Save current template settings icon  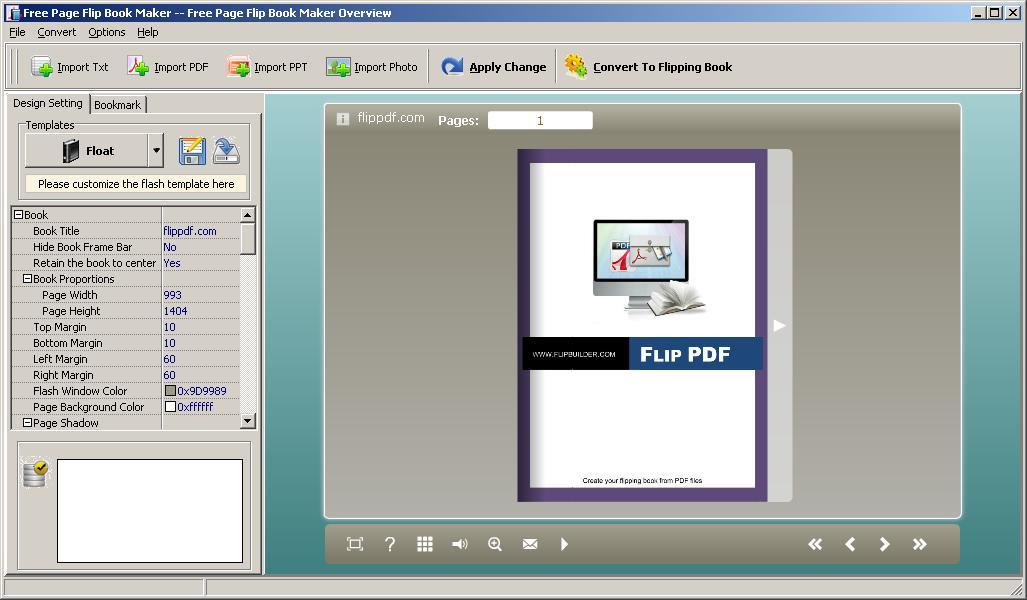pyautogui.click(x=192, y=151)
